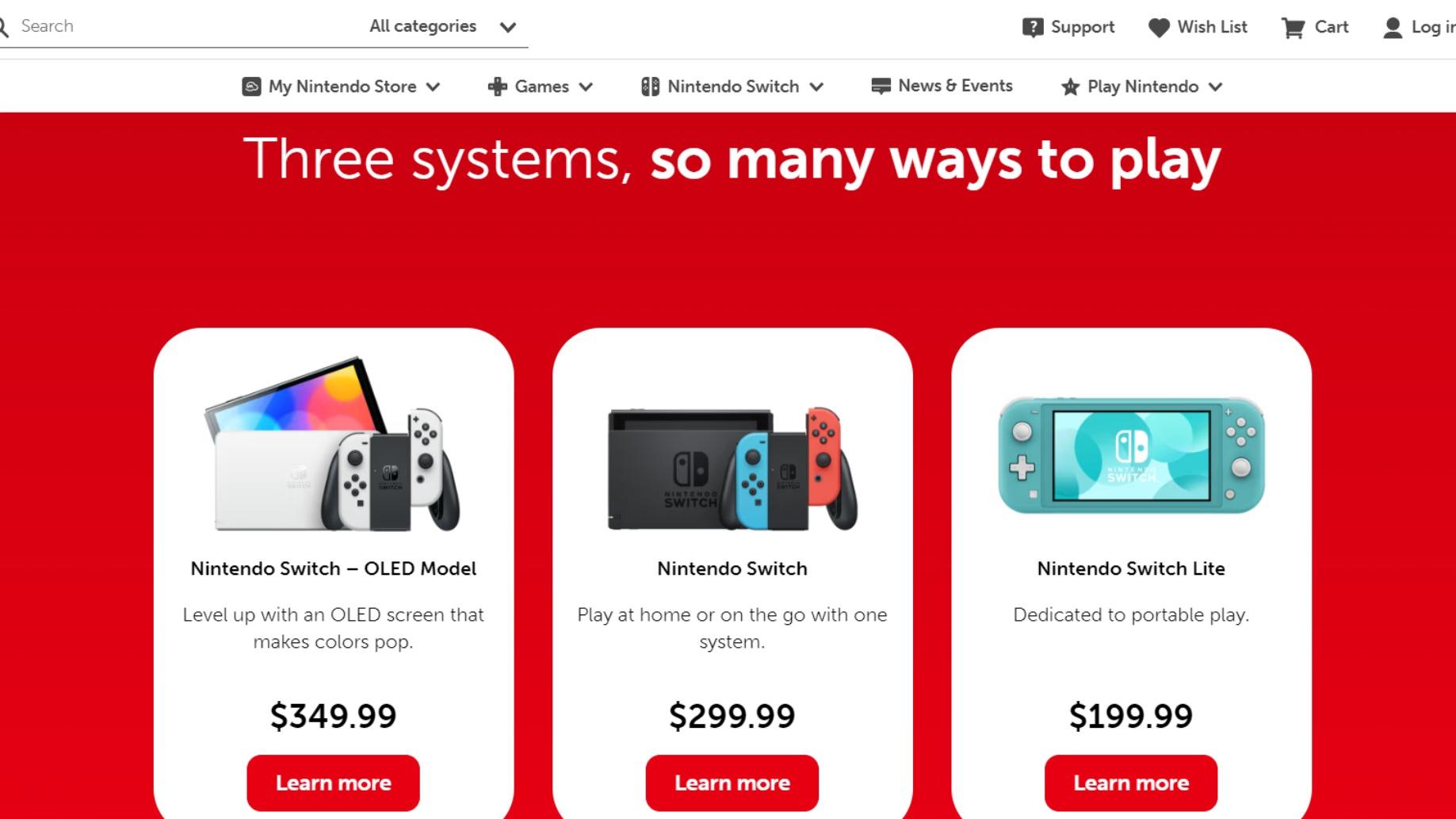1456x819 pixels.
Task: Click Learn more for the OLED Model
Action: point(333,783)
